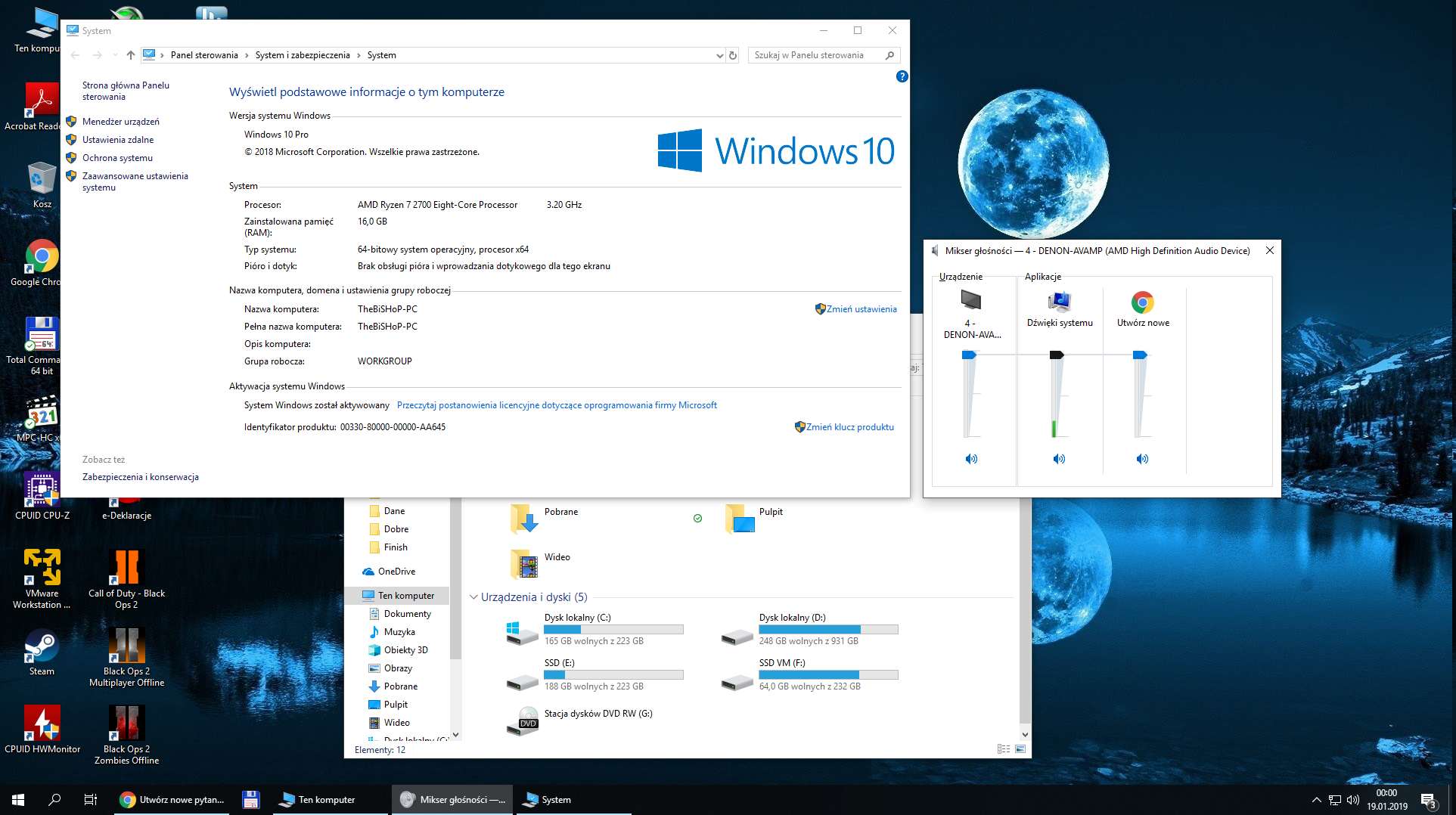Image resolution: width=1456 pixels, height=815 pixels.
Task: Expand breadcrumb chevron after Panel sterowania
Action: tap(247, 55)
